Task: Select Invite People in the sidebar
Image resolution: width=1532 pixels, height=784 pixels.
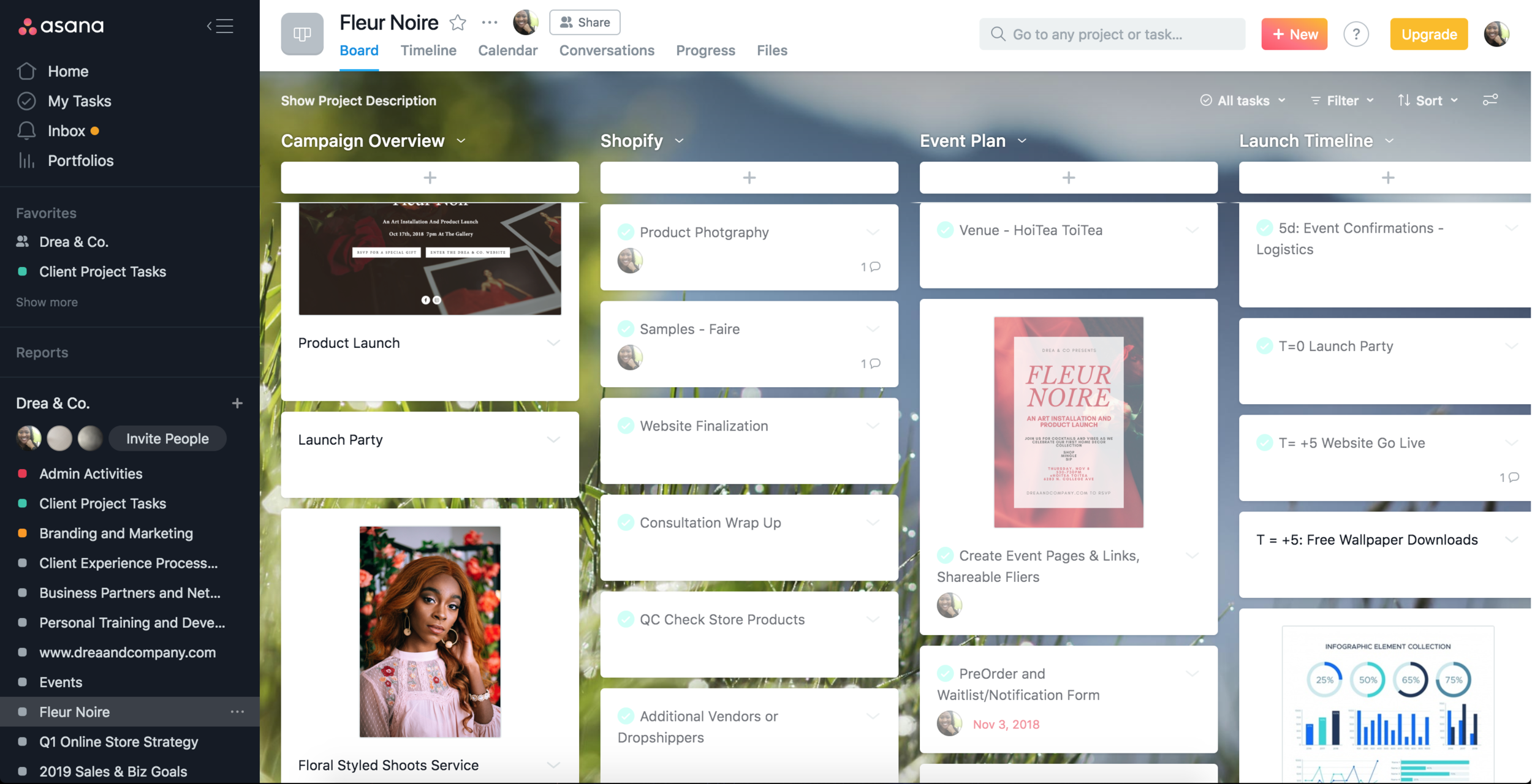Action: coord(167,438)
